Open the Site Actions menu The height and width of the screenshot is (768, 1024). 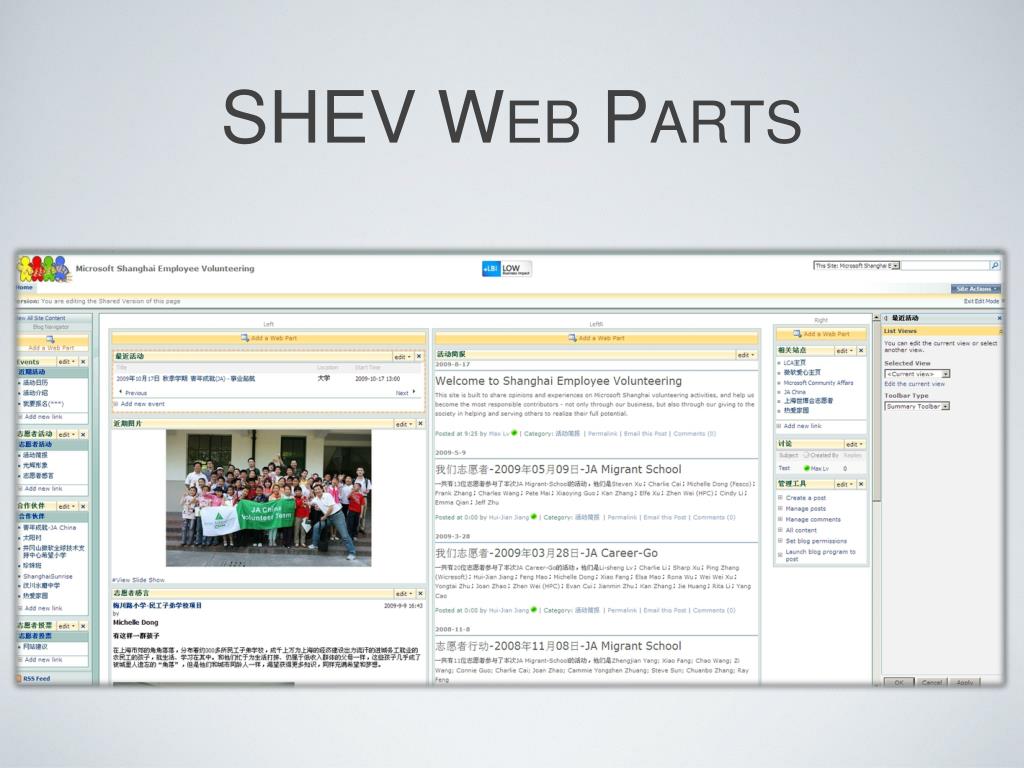[976, 289]
